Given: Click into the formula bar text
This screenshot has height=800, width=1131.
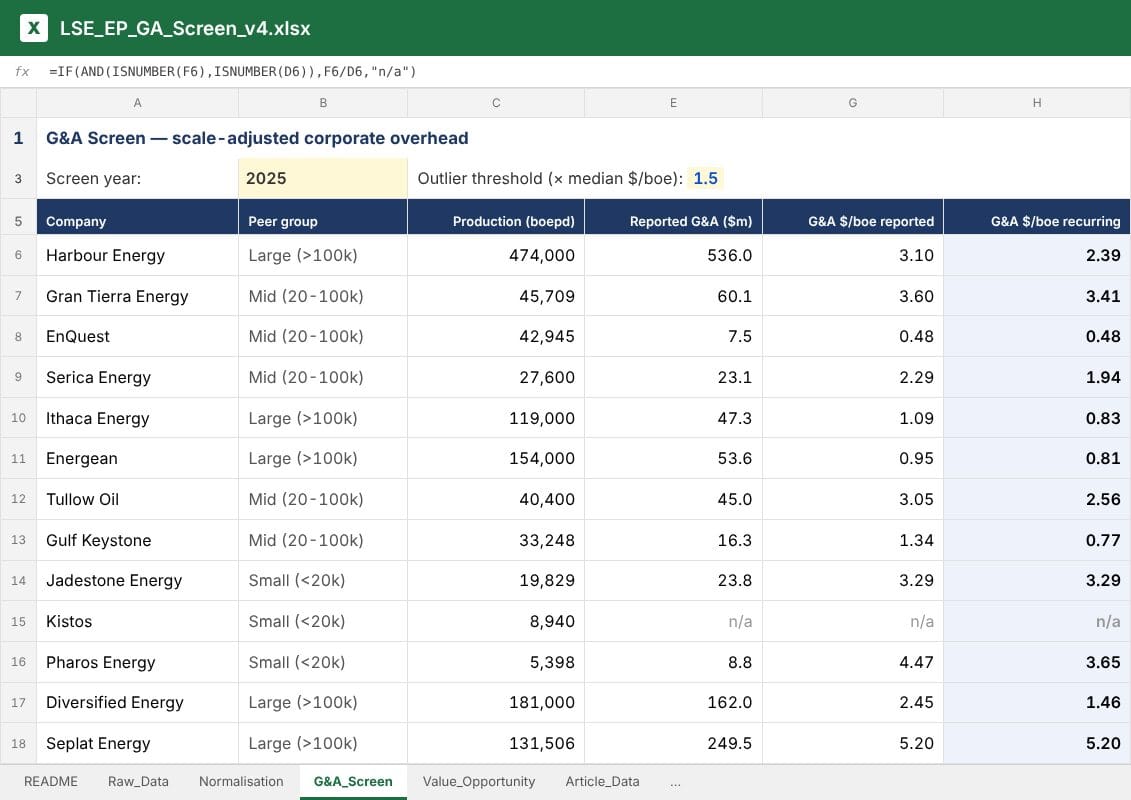Looking at the screenshot, I should pyautogui.click(x=232, y=71).
